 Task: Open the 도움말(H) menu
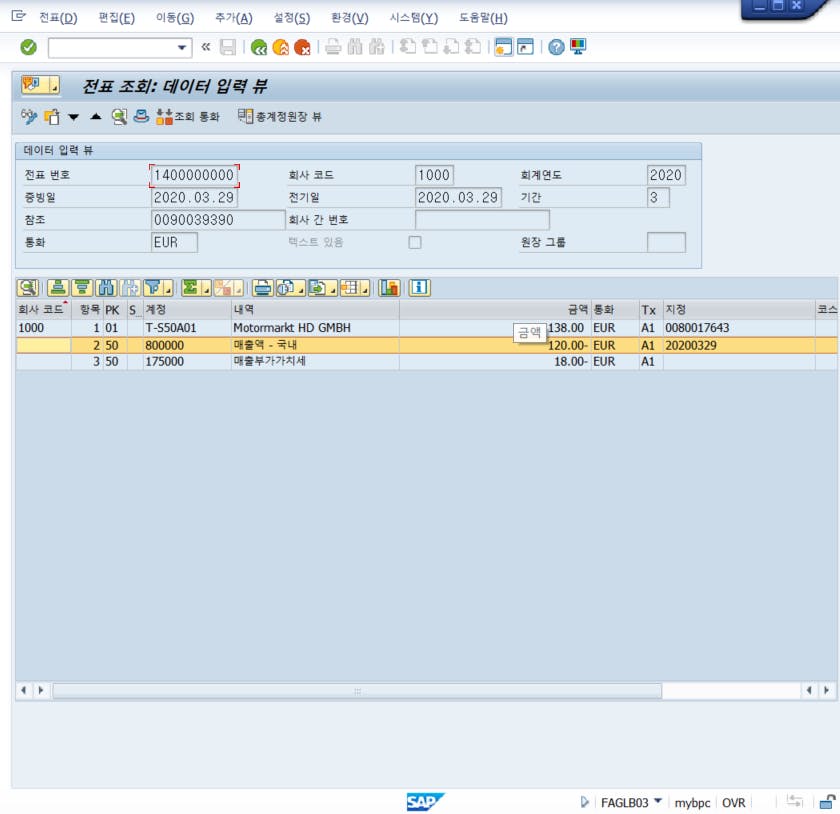483,18
